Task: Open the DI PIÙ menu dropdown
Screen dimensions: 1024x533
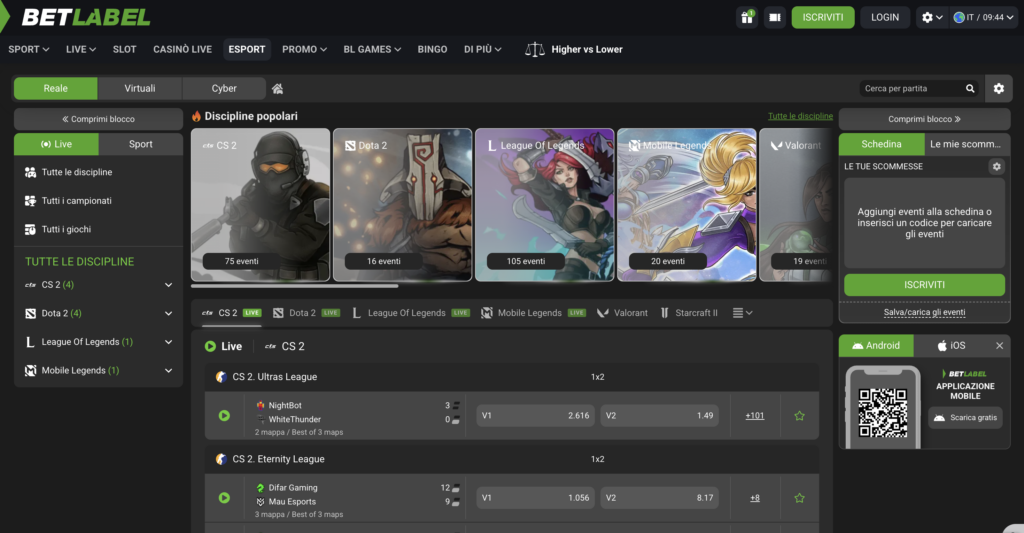Action: [483, 49]
